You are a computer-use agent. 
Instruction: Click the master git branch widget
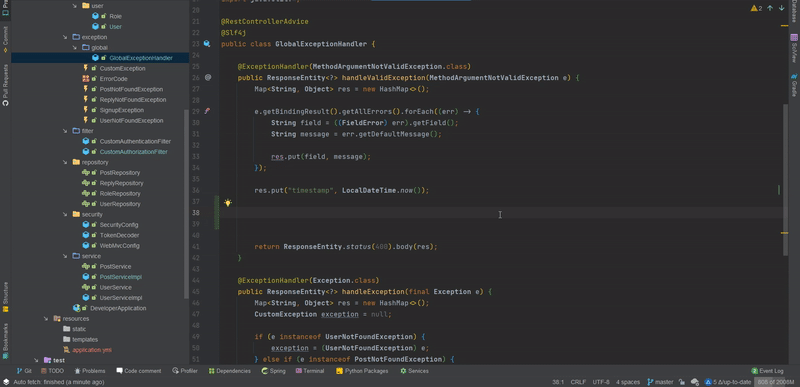(x=661, y=382)
